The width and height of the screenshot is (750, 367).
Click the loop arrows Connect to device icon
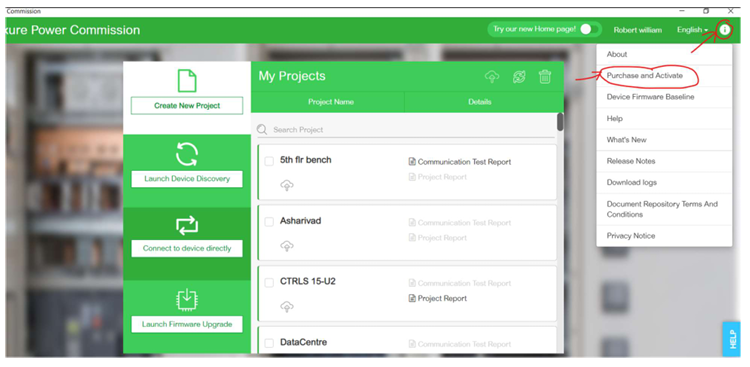[187, 225]
